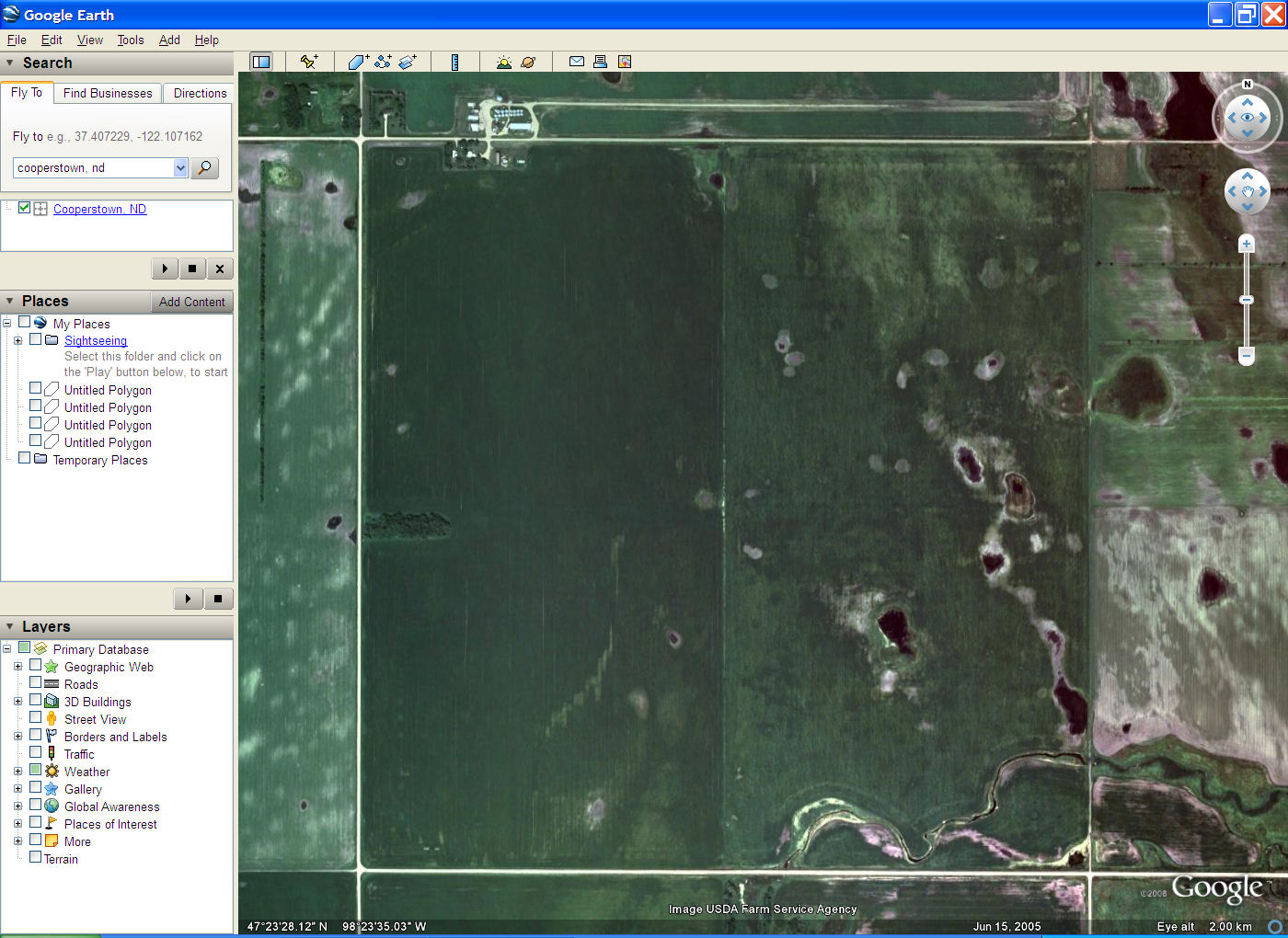The width and height of the screenshot is (1288, 938).
Task: Expand the Sightseeing folder tree
Action: (x=17, y=340)
